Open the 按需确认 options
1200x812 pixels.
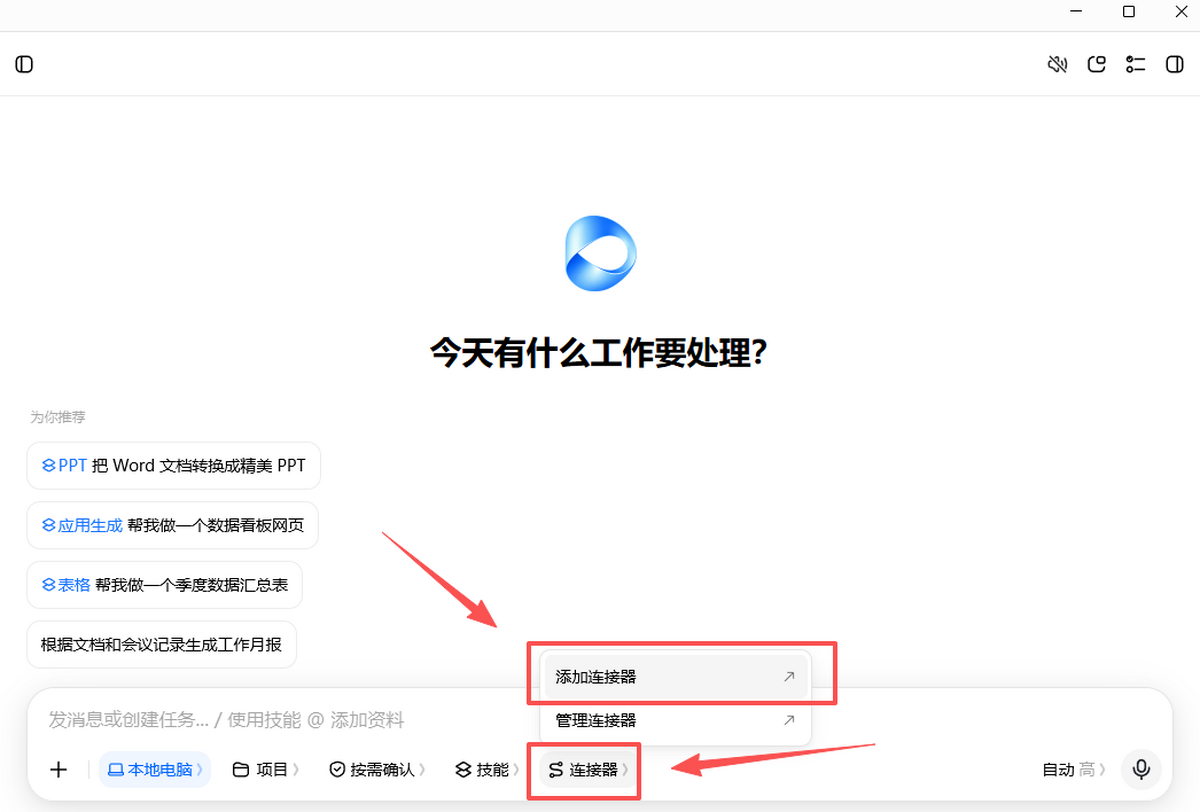point(378,769)
